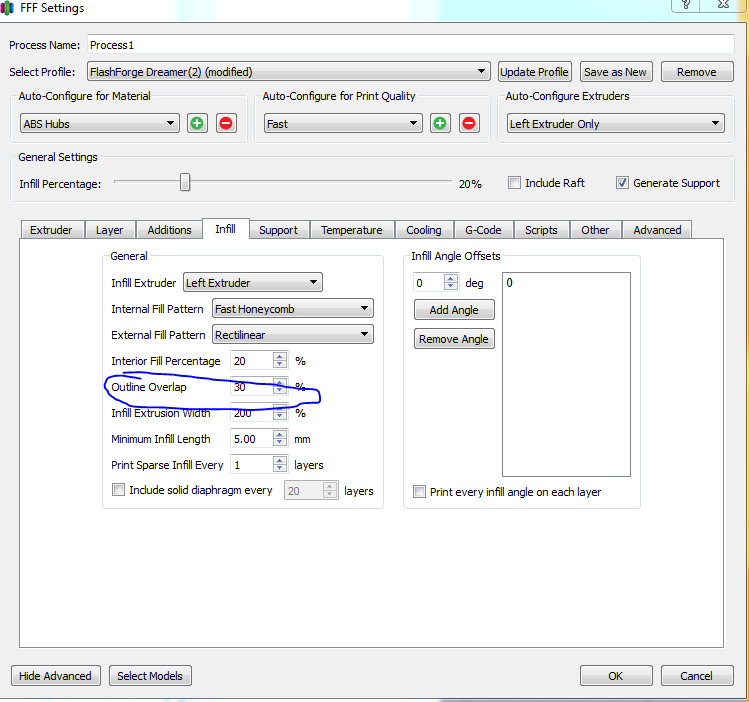The image size is (749, 702).
Task: Click the Update Profile button
Action: click(535, 72)
